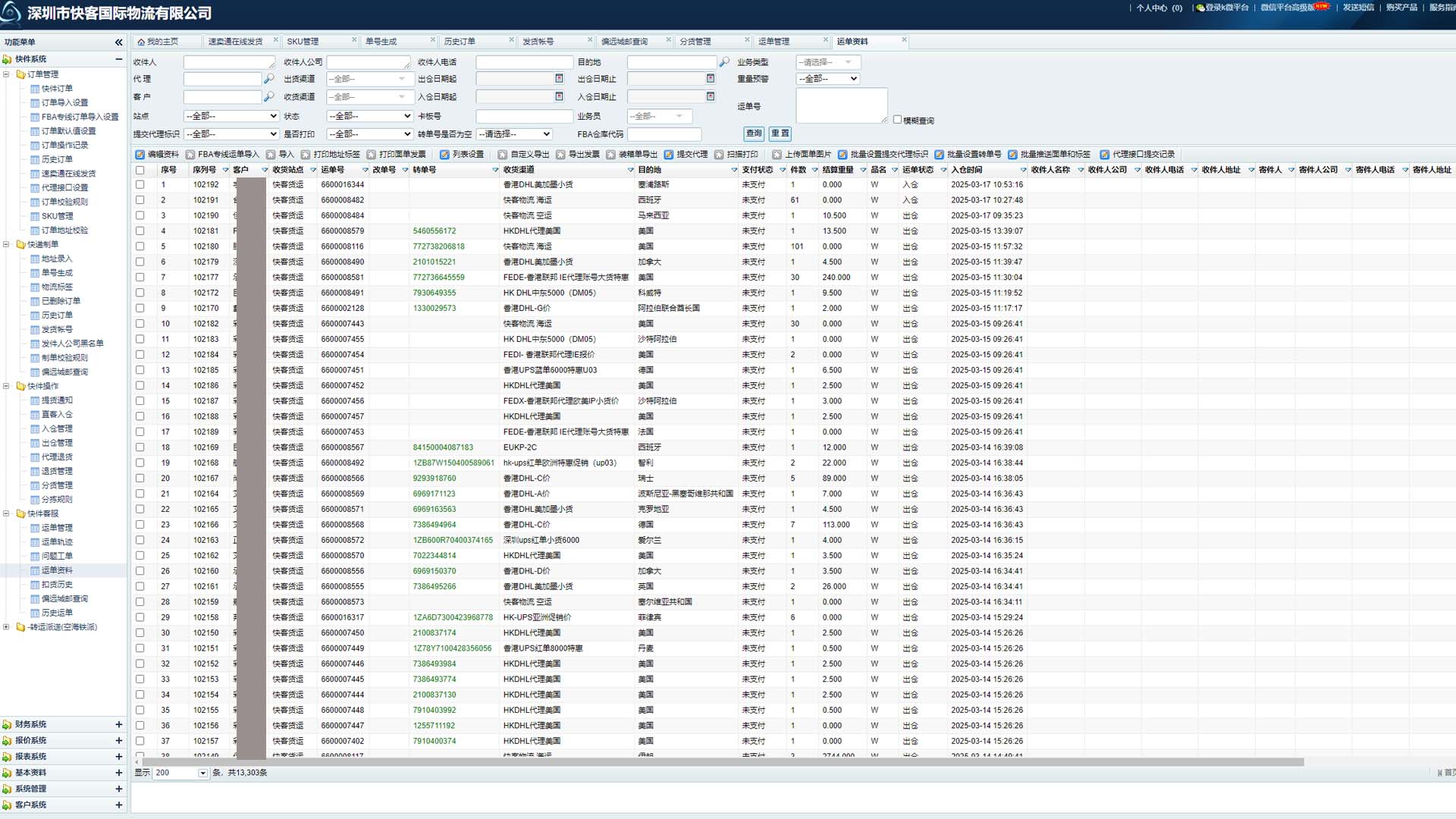Screen dimensions: 1456x819
Task: Open 运单轨迹 in sidebar tree
Action: (x=57, y=542)
